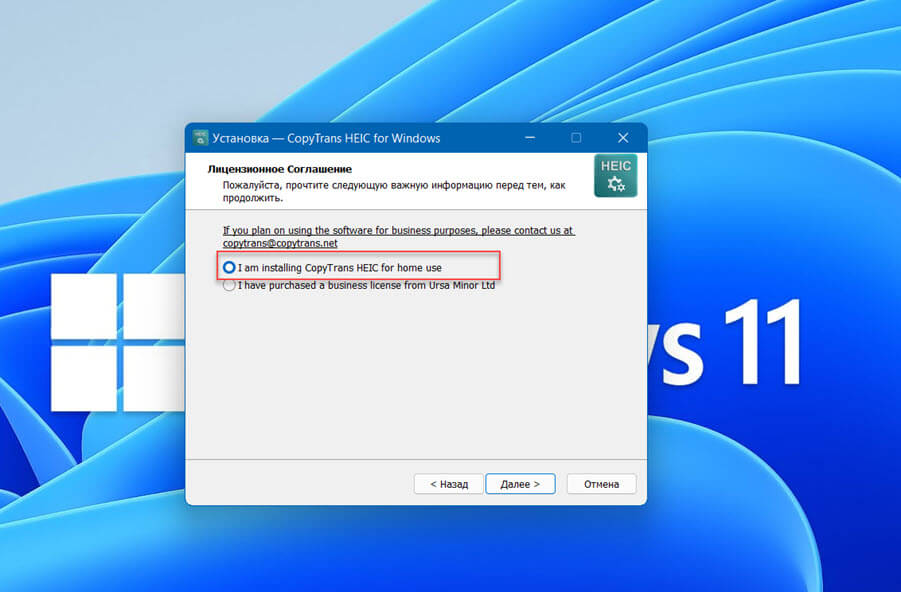Click the window title Установка — CopyTrans HEIC

[x=326, y=139]
